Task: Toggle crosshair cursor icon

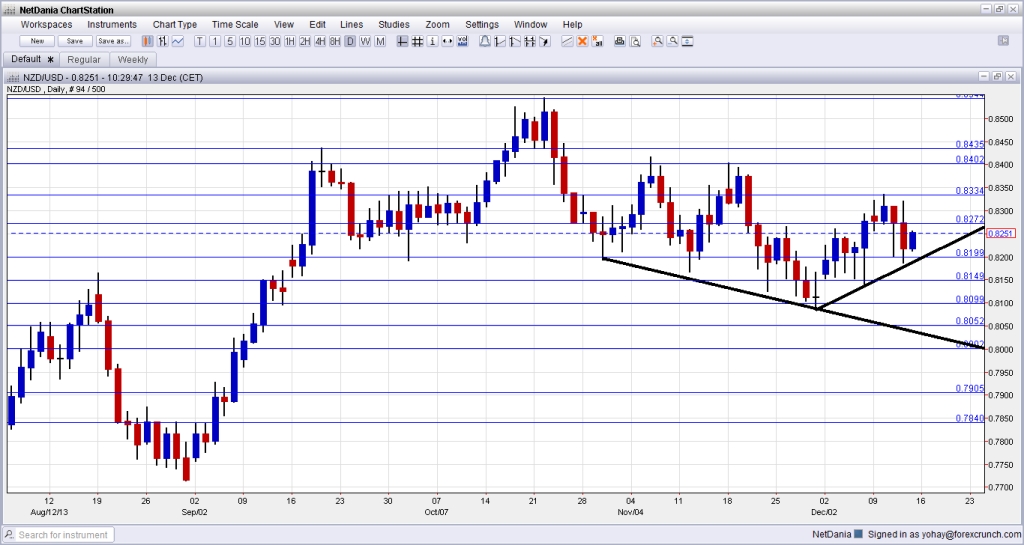Action: [402, 41]
